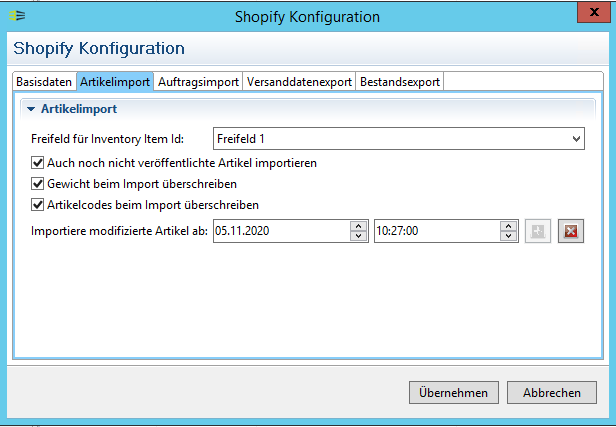This screenshot has width=616, height=427.
Task: Open the Auftragsimport tab
Action: click(198, 82)
